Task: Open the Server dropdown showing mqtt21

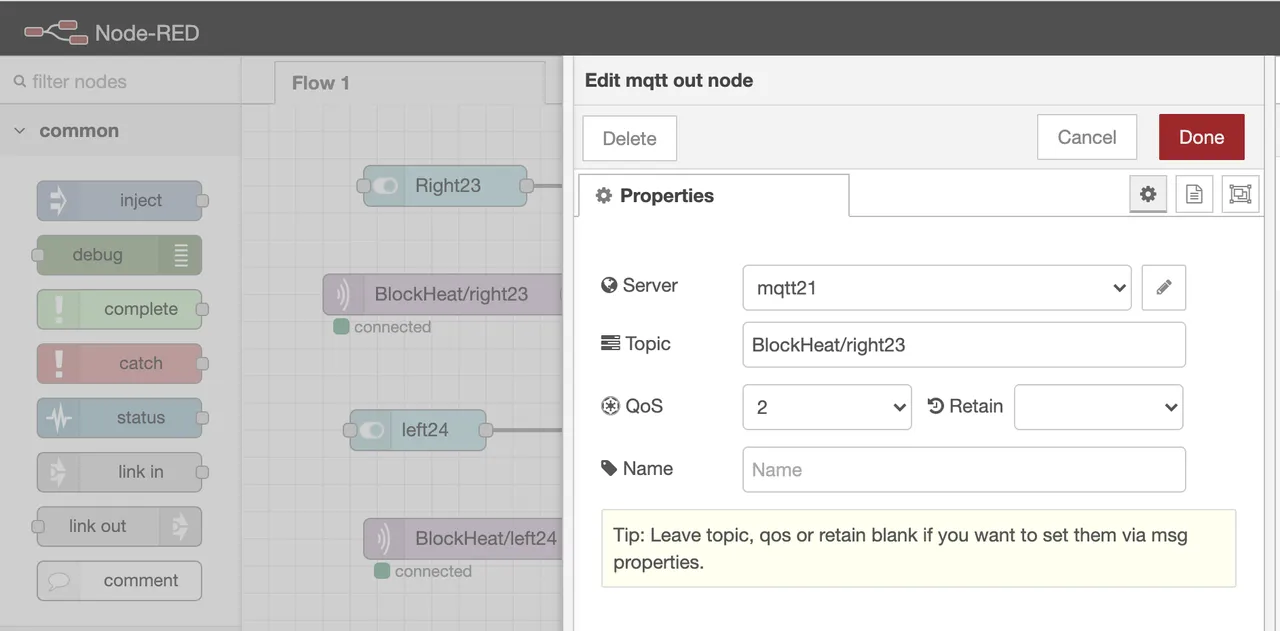Action: pyautogui.click(x=937, y=288)
